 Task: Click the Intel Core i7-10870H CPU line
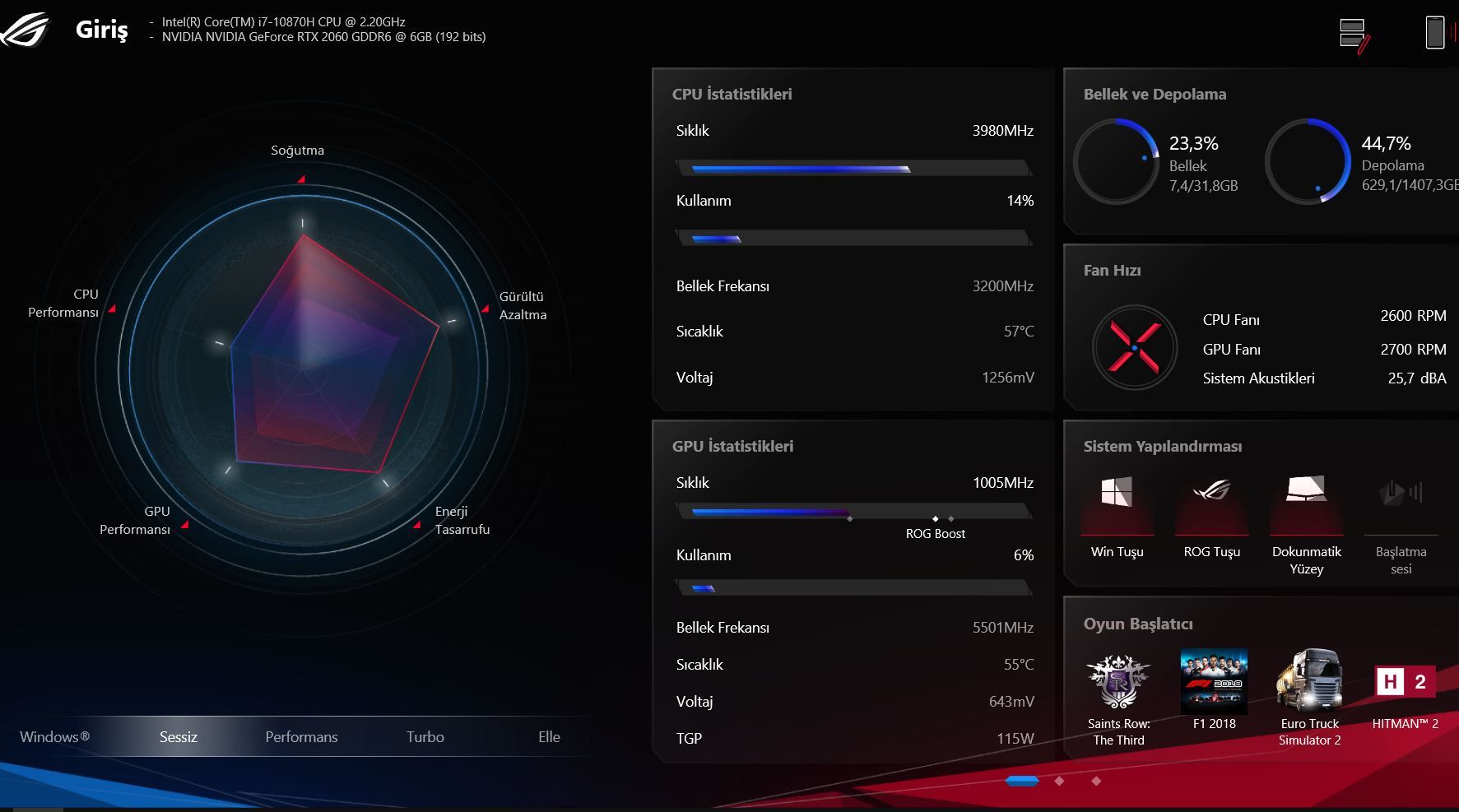coord(283,22)
